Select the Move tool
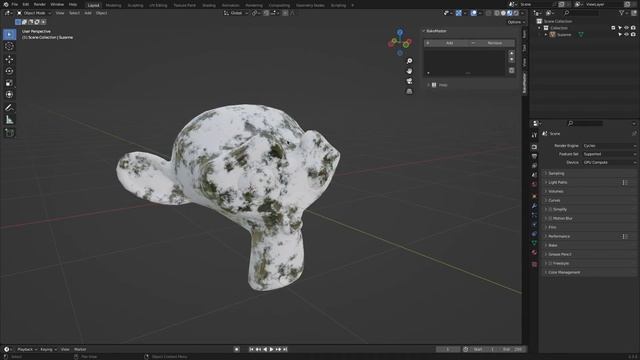The width and height of the screenshot is (640, 360). click(x=9, y=59)
